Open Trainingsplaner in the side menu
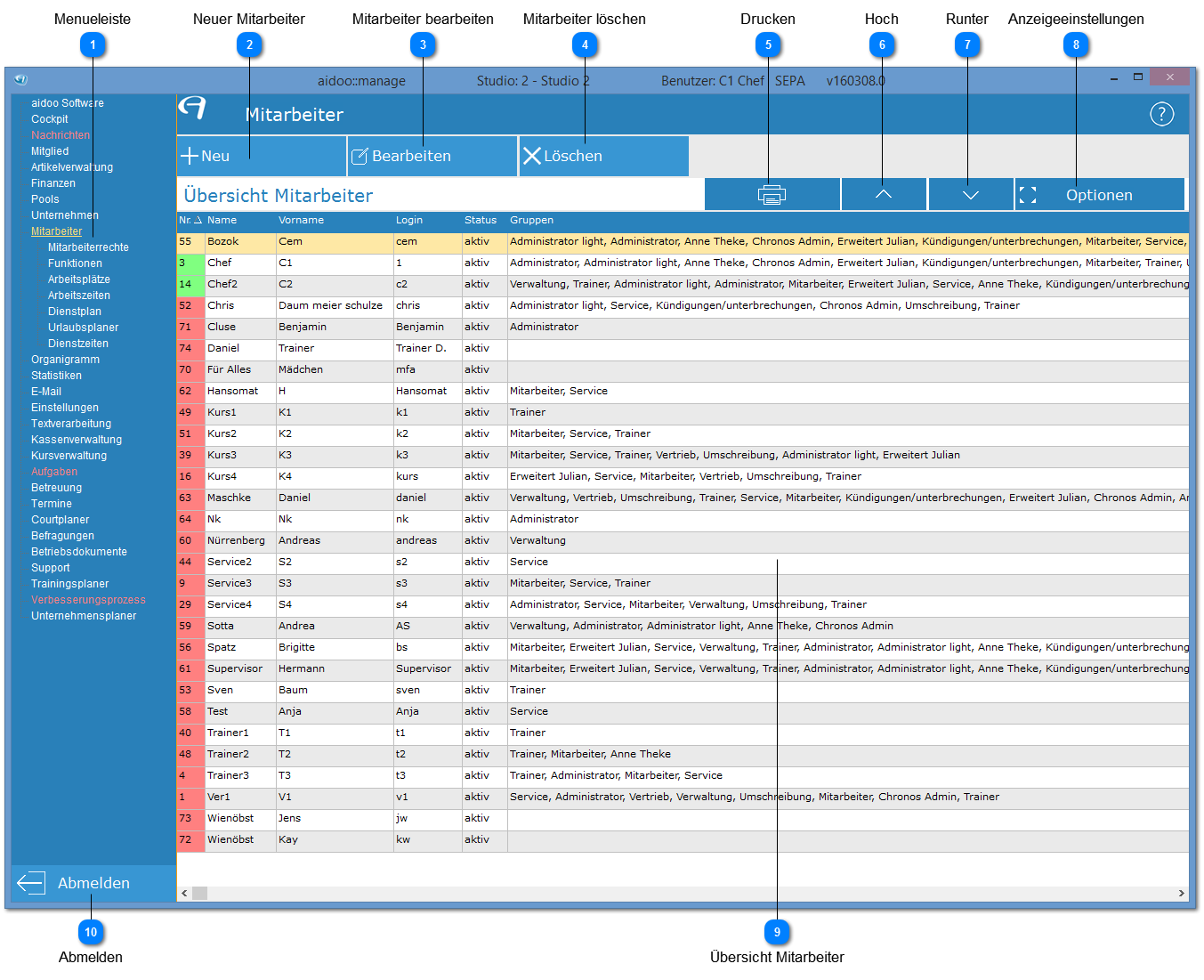Image resolution: width=1204 pixels, height=980 pixels. (x=70, y=584)
